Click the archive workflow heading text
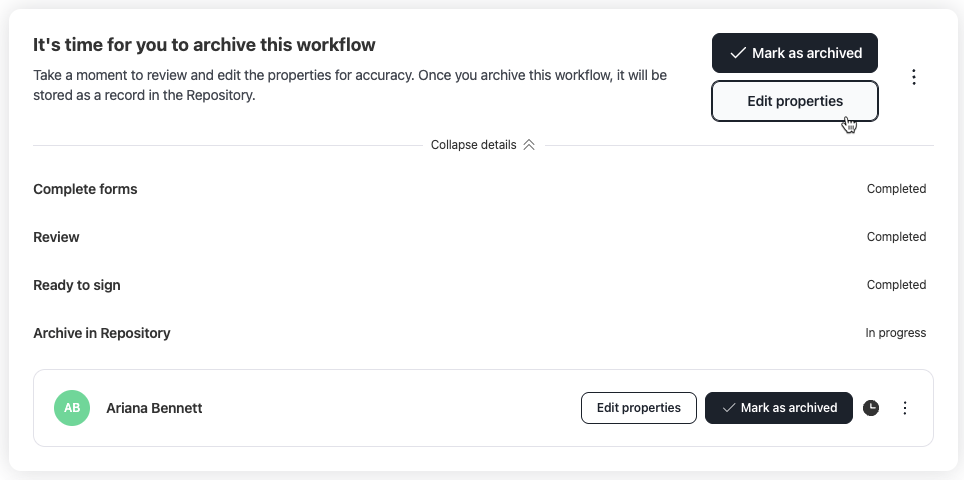Image resolution: width=964 pixels, height=480 pixels. tap(204, 45)
